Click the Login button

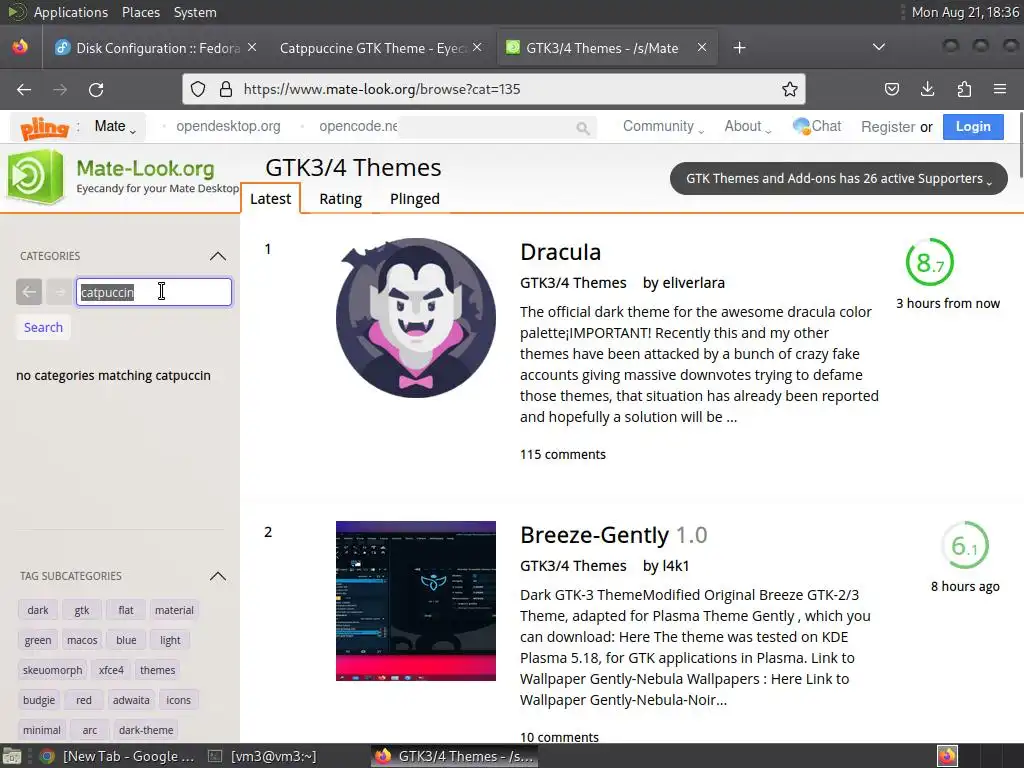pos(973,127)
